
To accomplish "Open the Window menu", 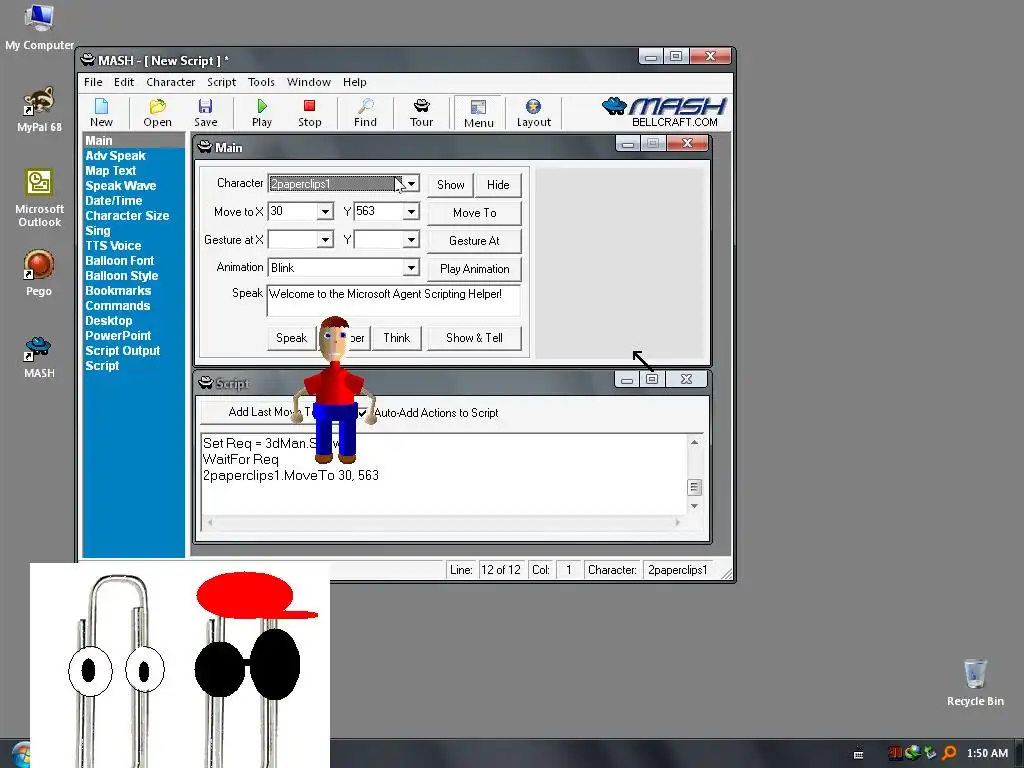I will tap(308, 82).
